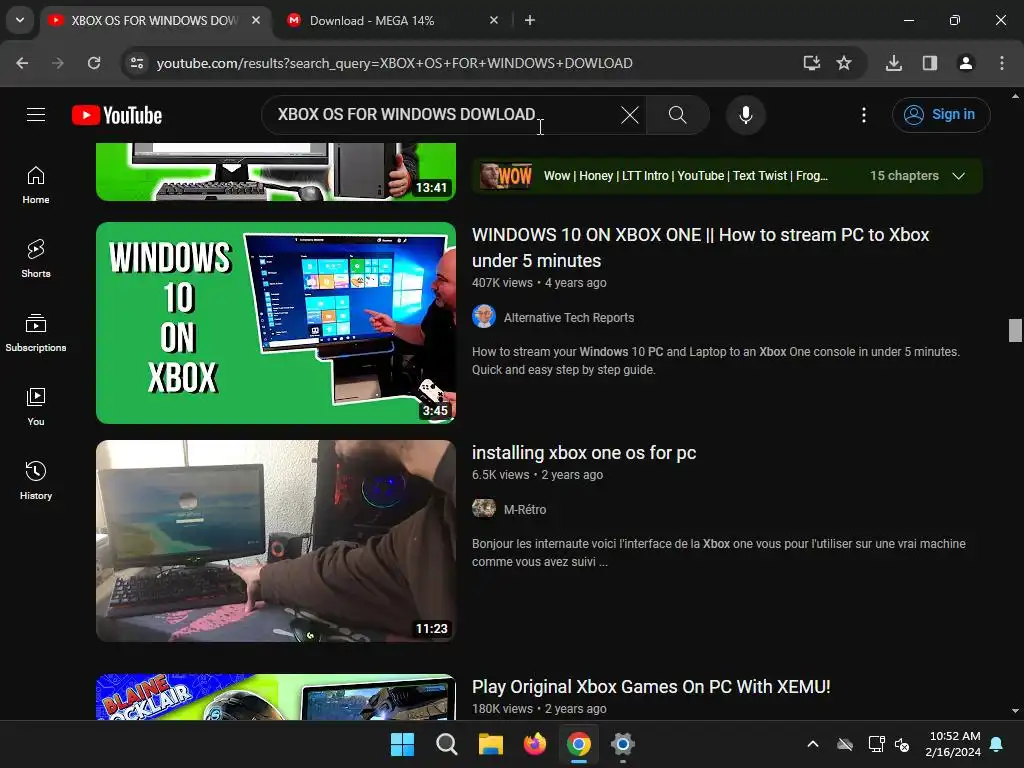Open the Windows Start menu
1024x768 pixels.
[402, 744]
